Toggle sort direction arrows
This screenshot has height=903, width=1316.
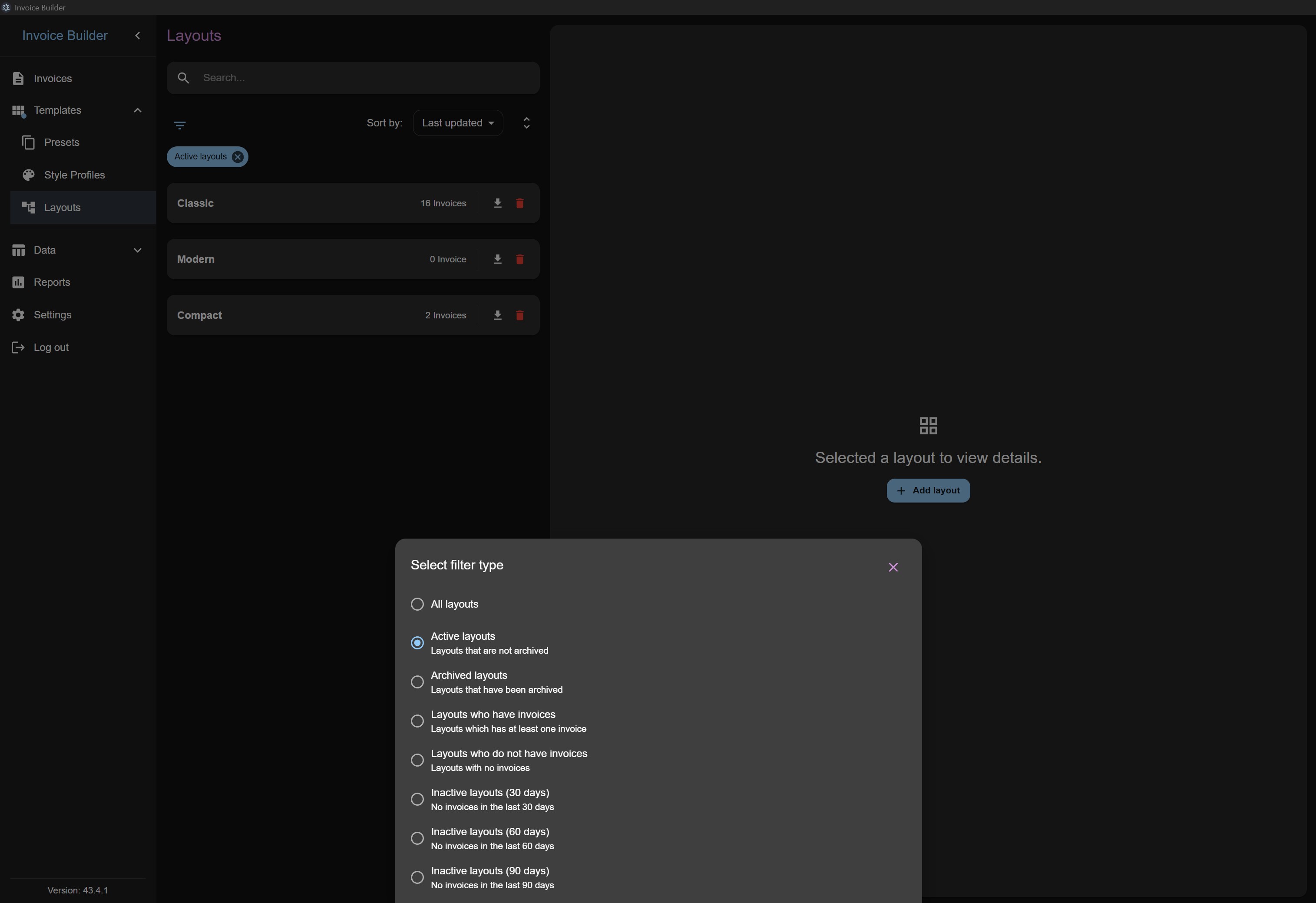coord(527,123)
